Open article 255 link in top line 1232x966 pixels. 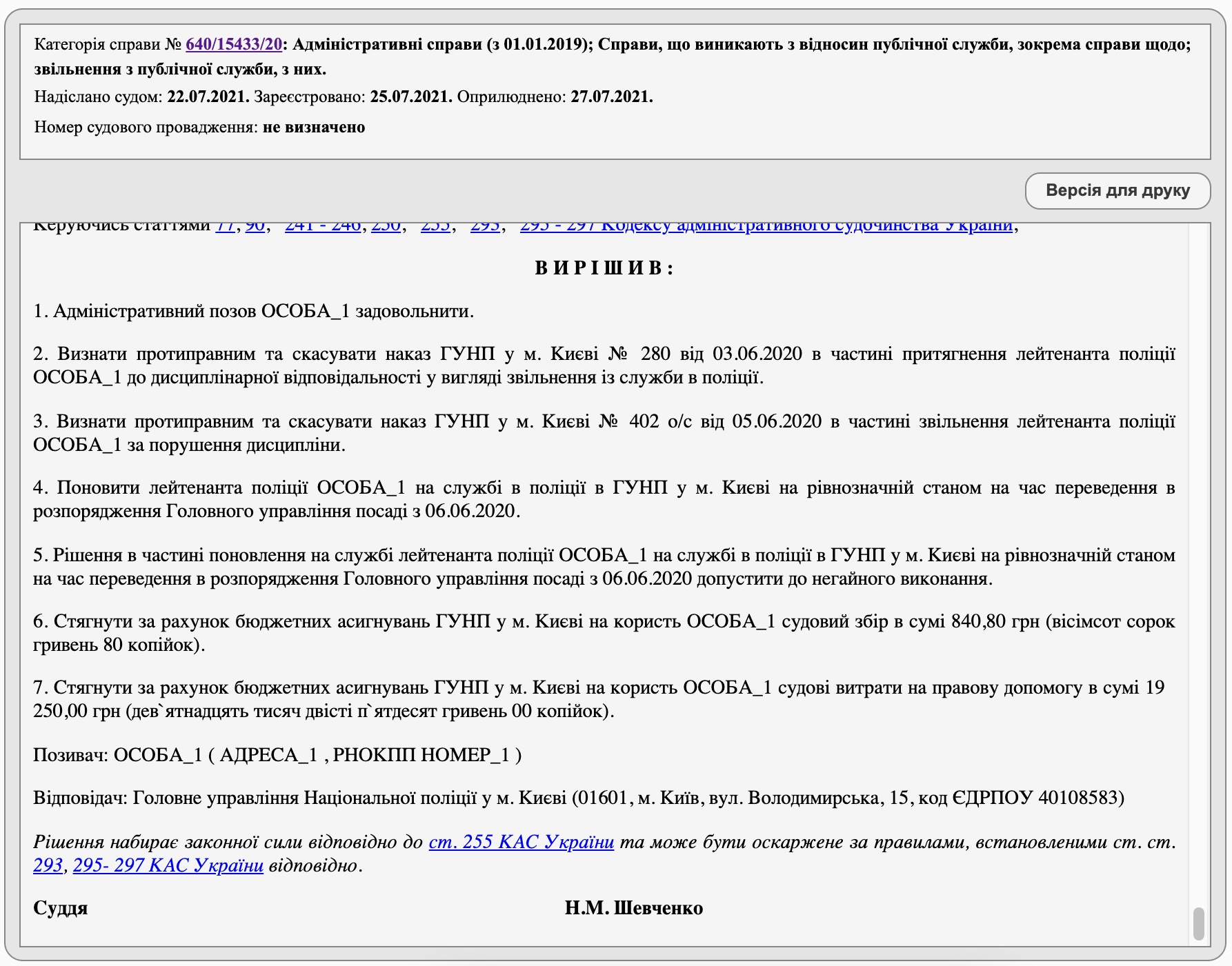click(435, 226)
